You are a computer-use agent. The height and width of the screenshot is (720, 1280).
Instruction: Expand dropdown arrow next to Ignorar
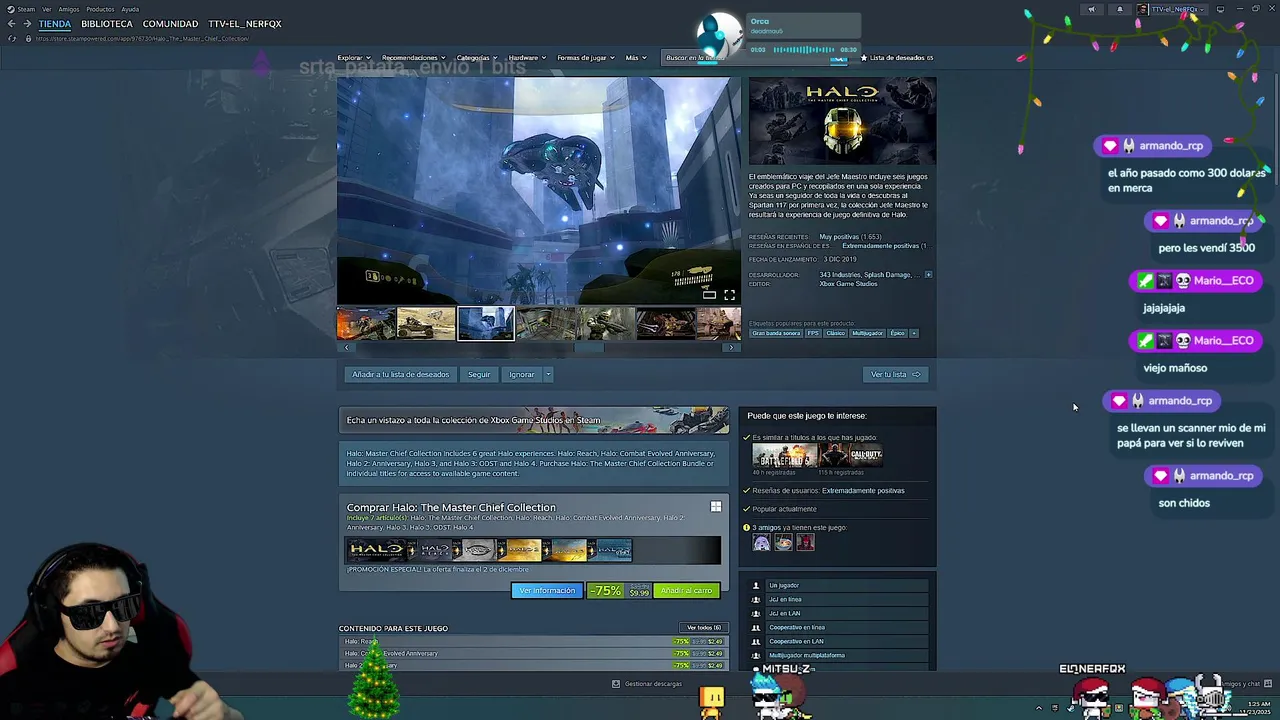click(548, 374)
